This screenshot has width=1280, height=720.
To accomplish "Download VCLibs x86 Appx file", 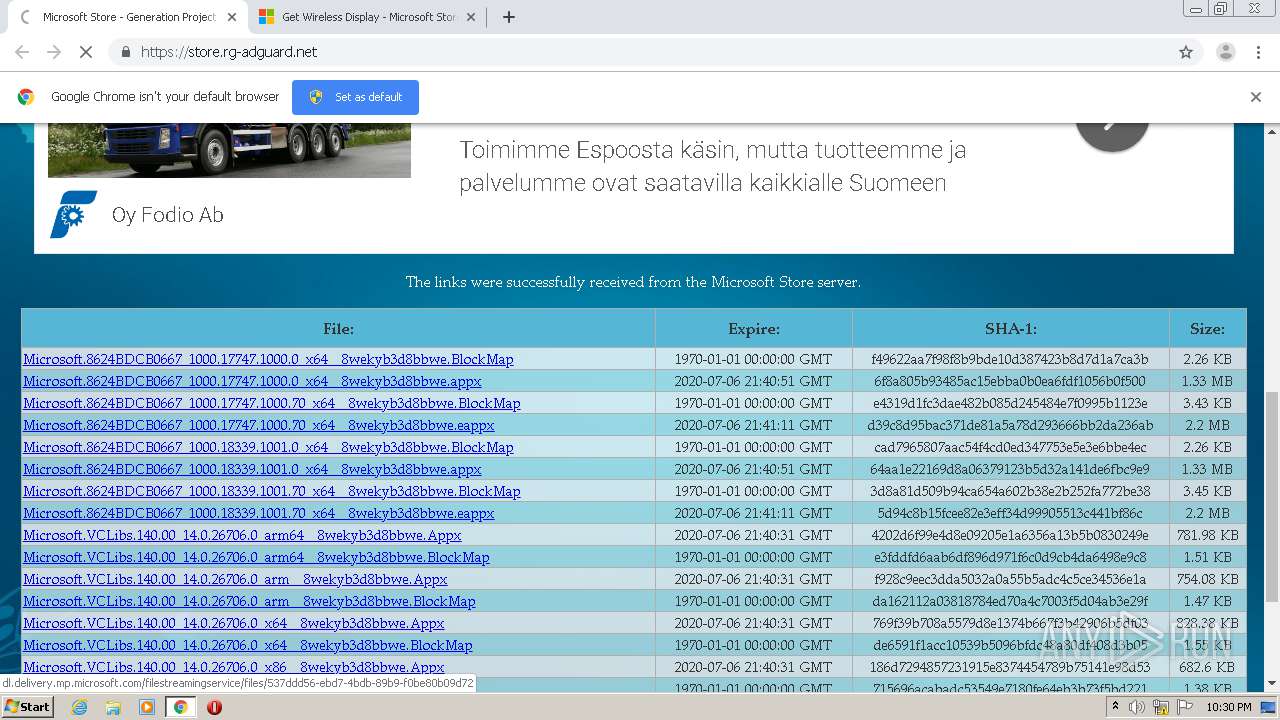I will 234,667.
